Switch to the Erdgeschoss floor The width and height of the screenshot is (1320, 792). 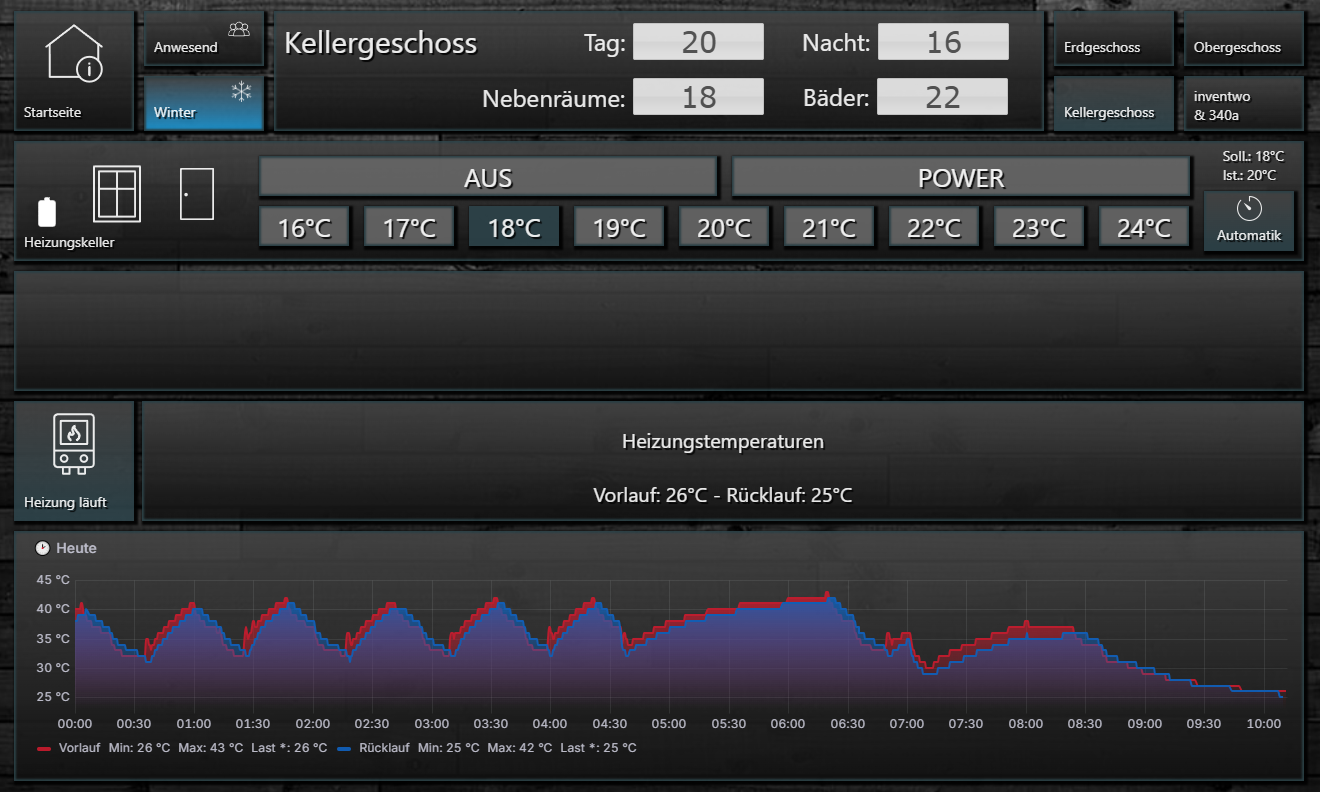pyautogui.click(x=1114, y=39)
